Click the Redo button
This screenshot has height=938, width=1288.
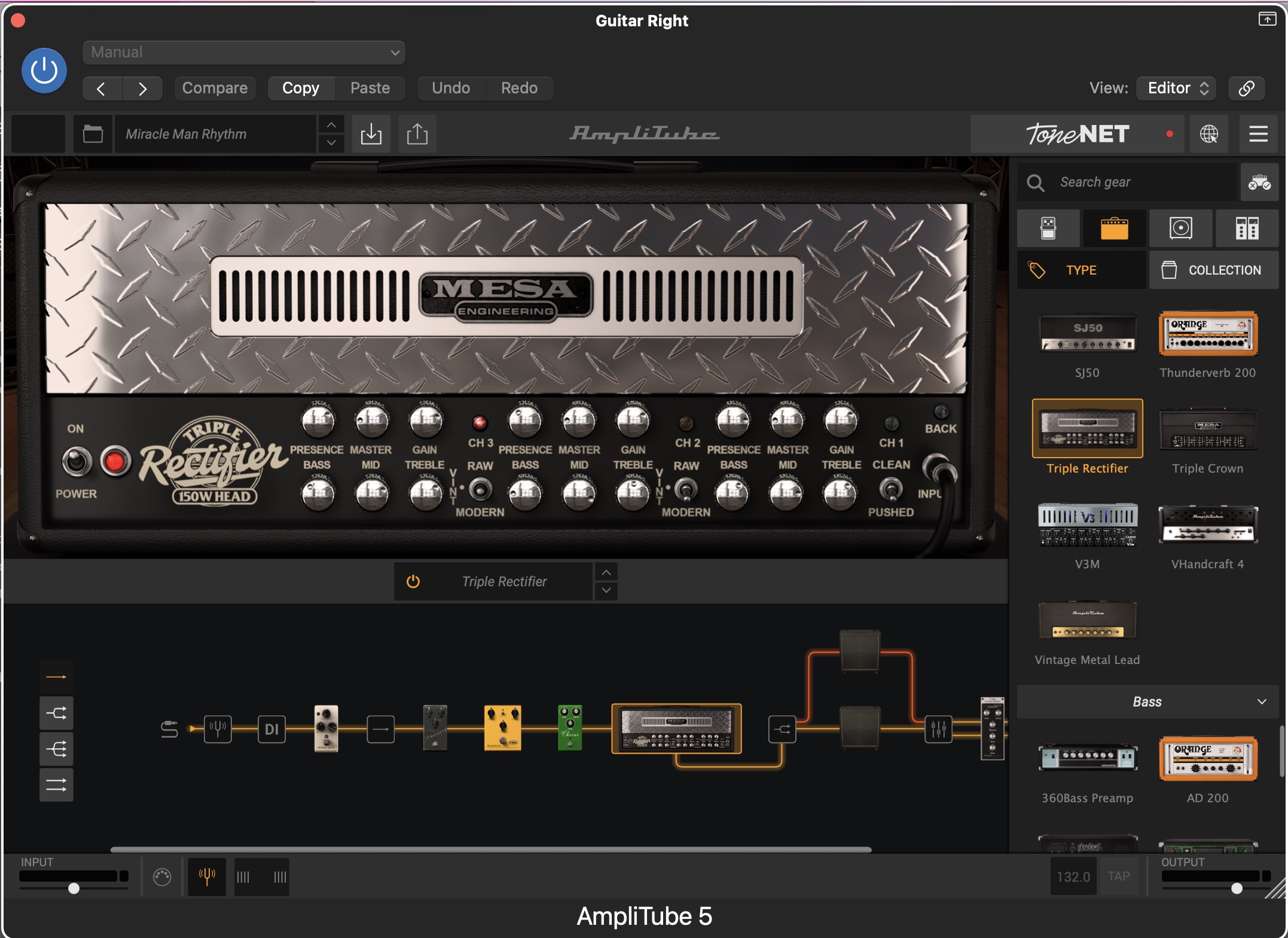[x=519, y=89]
